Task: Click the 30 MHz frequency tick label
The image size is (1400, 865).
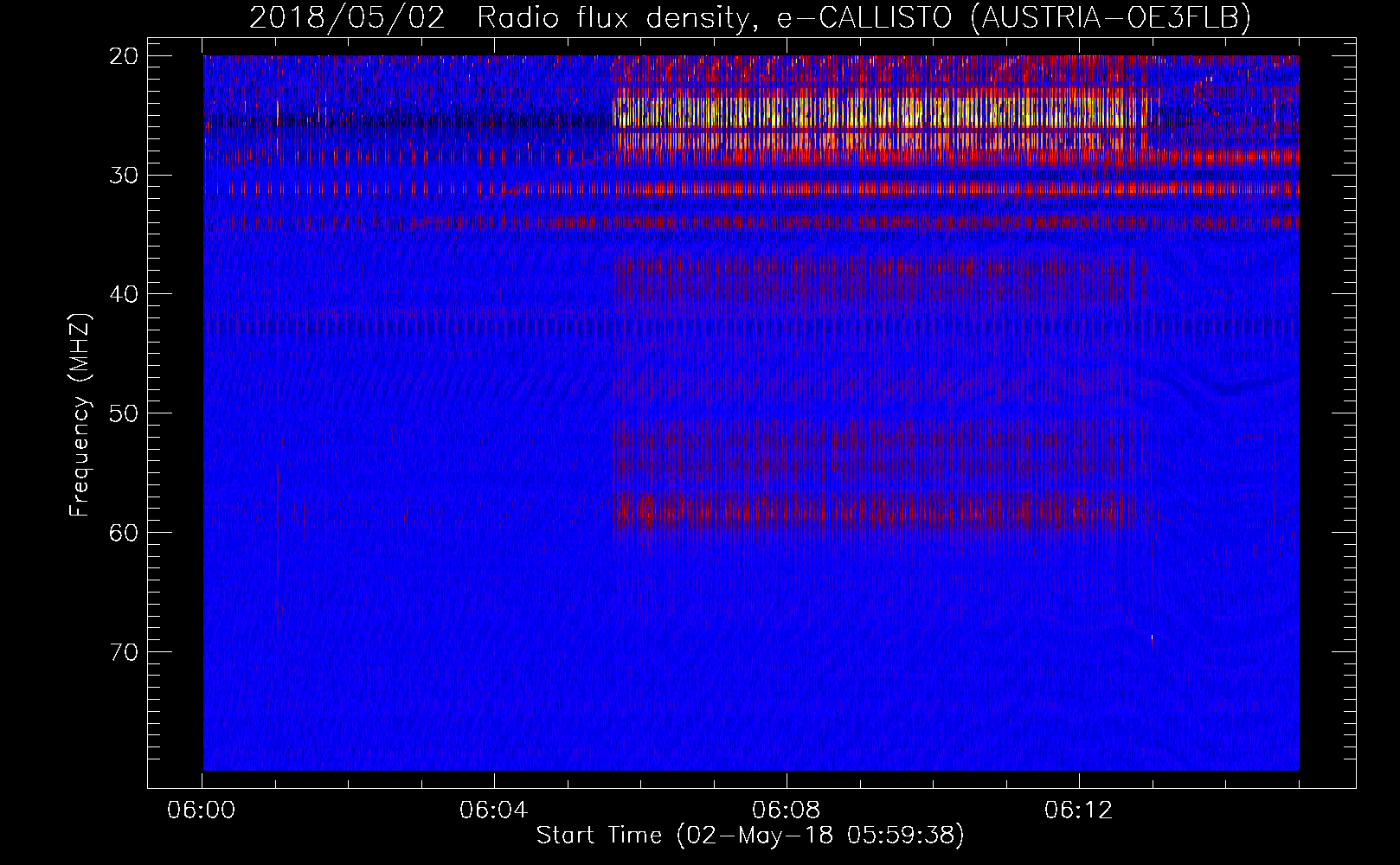Action: pyautogui.click(x=125, y=175)
